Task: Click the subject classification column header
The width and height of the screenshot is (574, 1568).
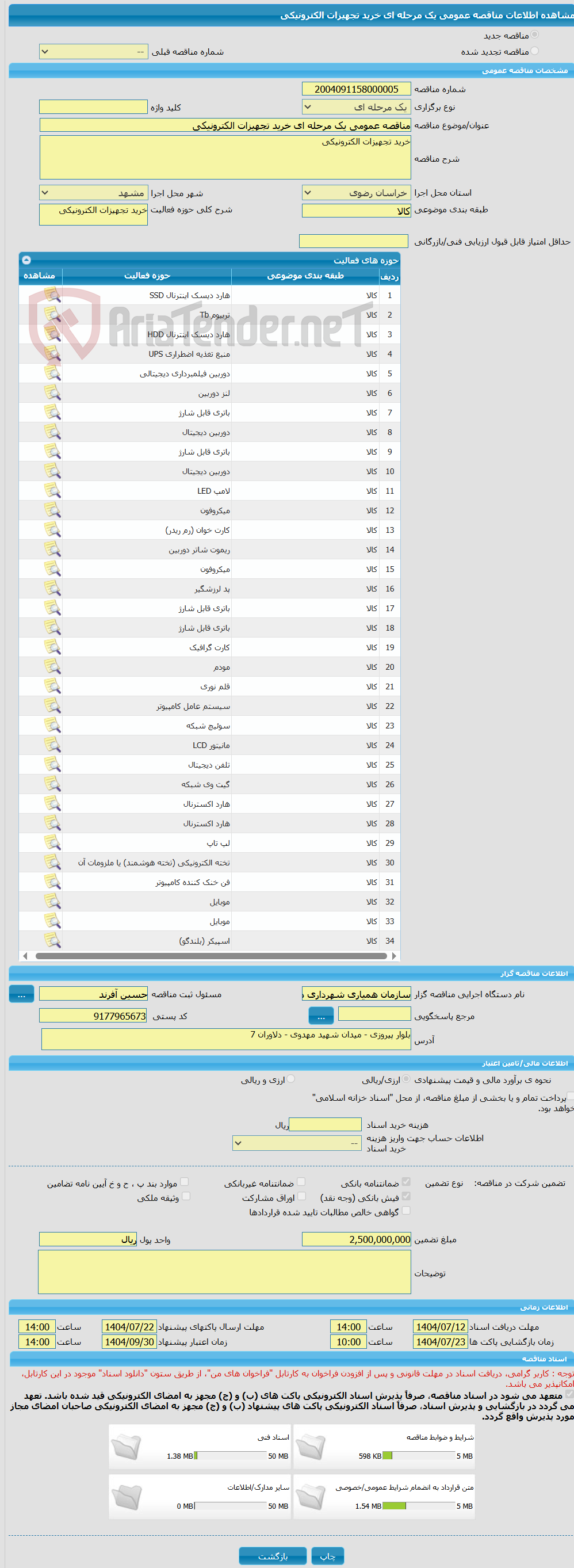Action: coord(305,276)
